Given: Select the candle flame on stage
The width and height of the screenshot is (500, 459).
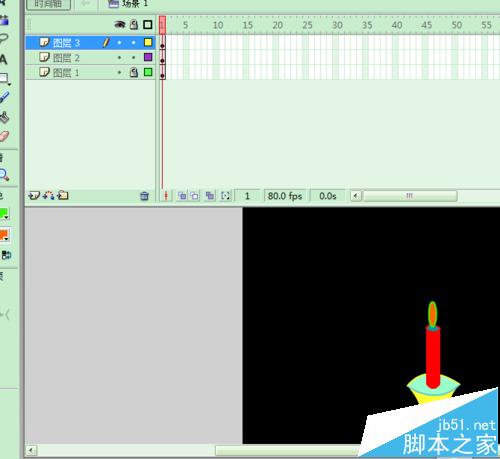Looking at the screenshot, I should point(432,314).
